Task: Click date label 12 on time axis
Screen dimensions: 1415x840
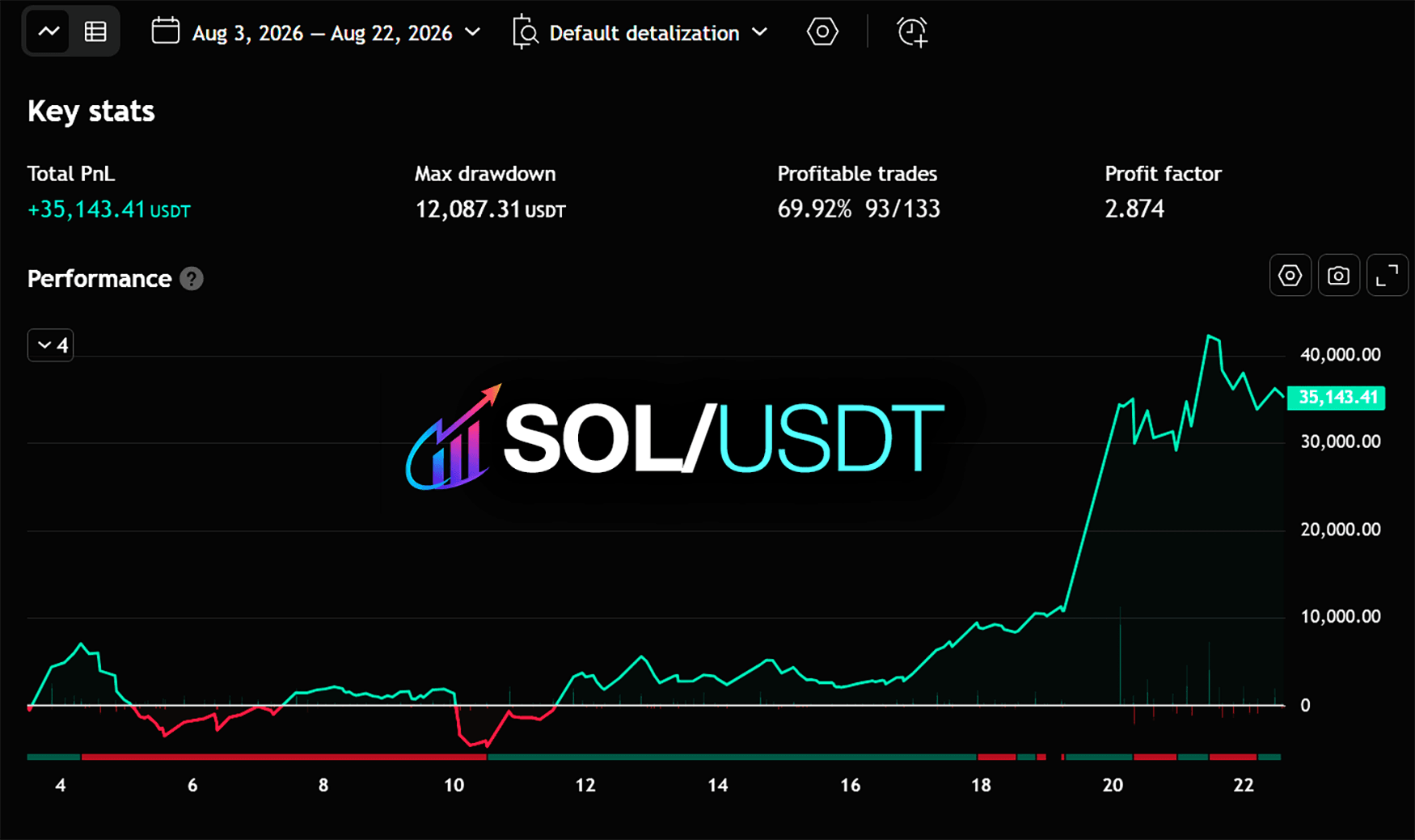Action: coord(585,785)
